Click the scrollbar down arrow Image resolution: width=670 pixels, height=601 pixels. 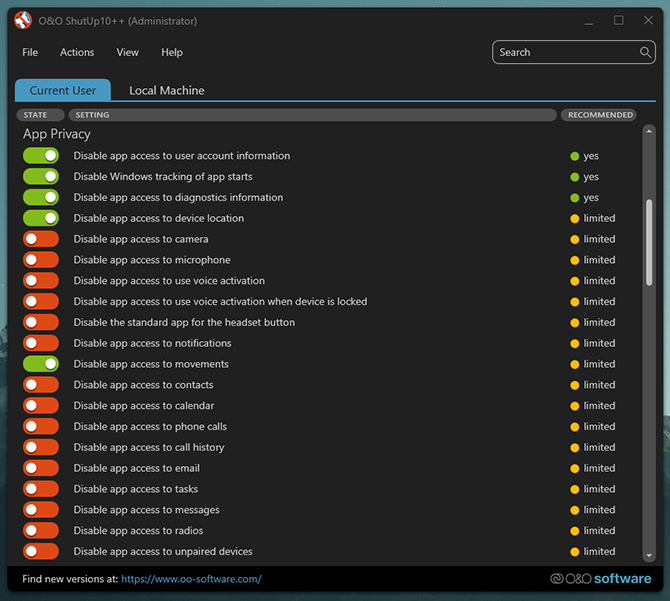click(649, 556)
